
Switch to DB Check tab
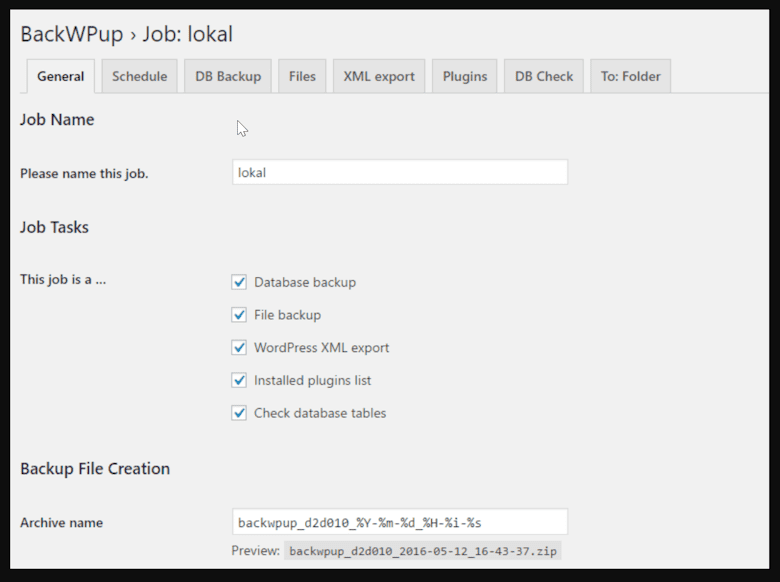tap(544, 76)
